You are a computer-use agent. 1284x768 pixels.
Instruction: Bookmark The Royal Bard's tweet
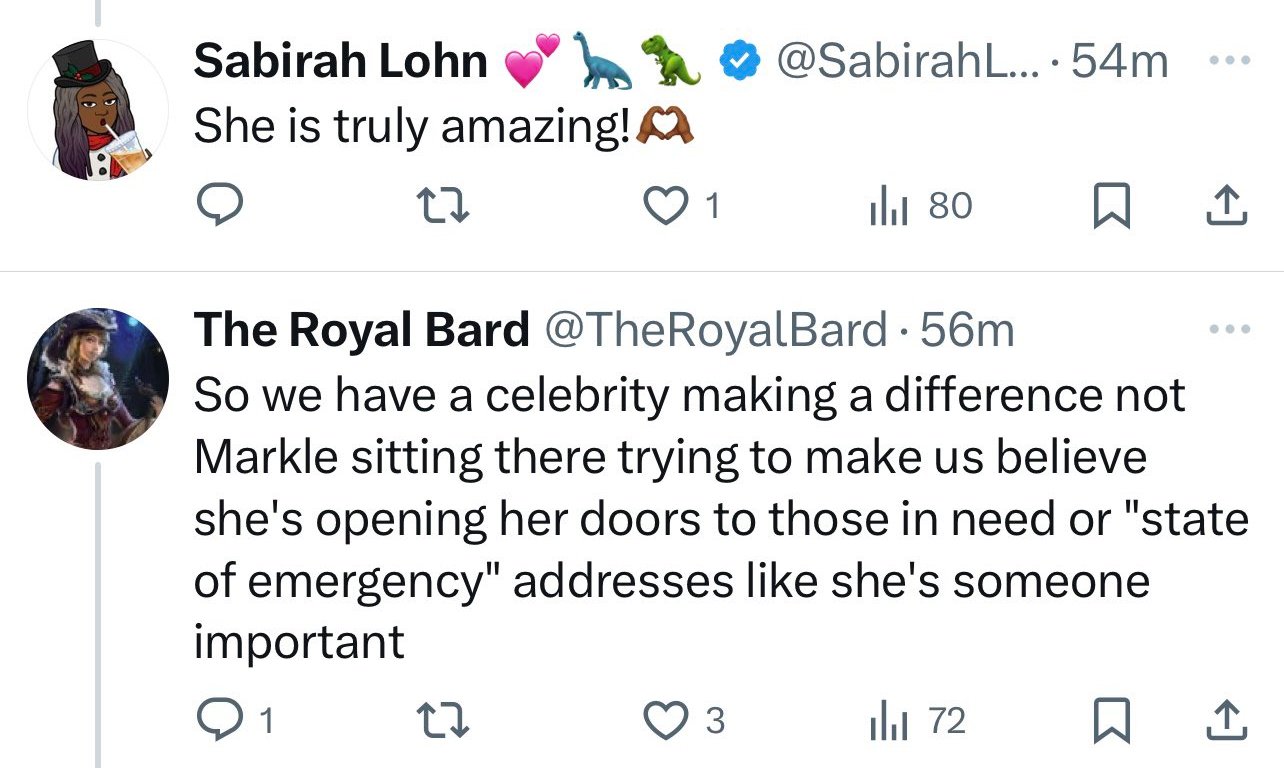tap(1103, 721)
